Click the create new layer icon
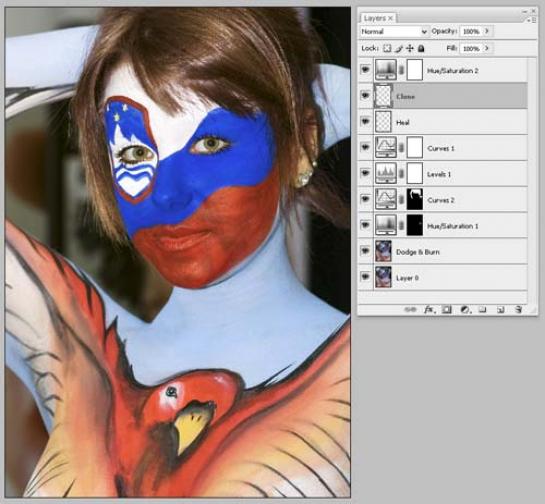The width and height of the screenshot is (545, 504). [x=501, y=309]
